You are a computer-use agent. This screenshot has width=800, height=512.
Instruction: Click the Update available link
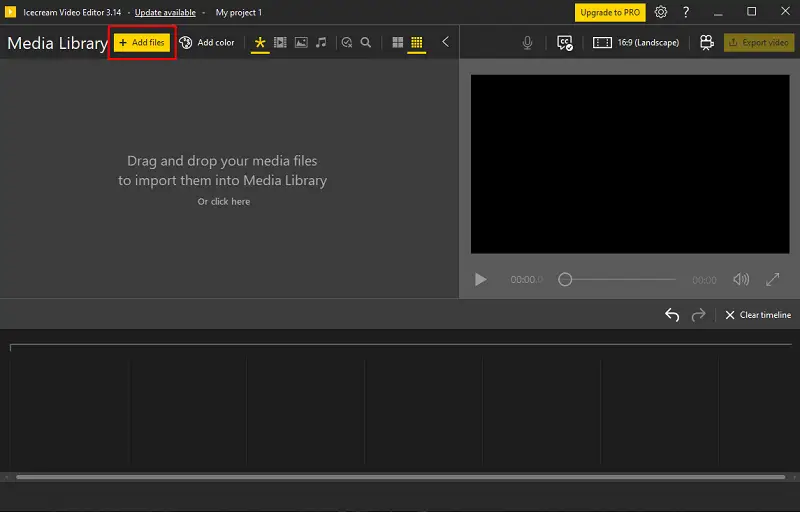pyautogui.click(x=165, y=12)
